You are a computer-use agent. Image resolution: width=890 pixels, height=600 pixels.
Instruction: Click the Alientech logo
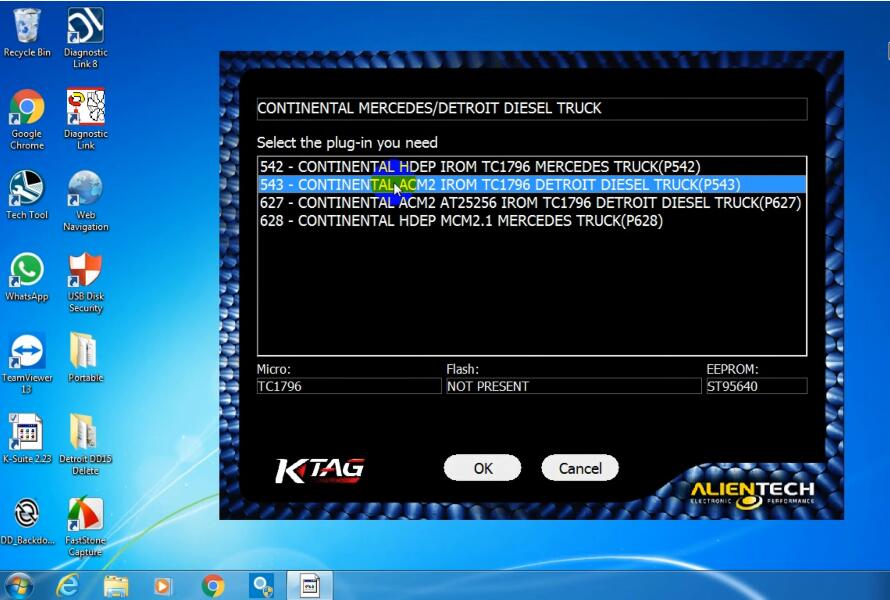coord(753,494)
